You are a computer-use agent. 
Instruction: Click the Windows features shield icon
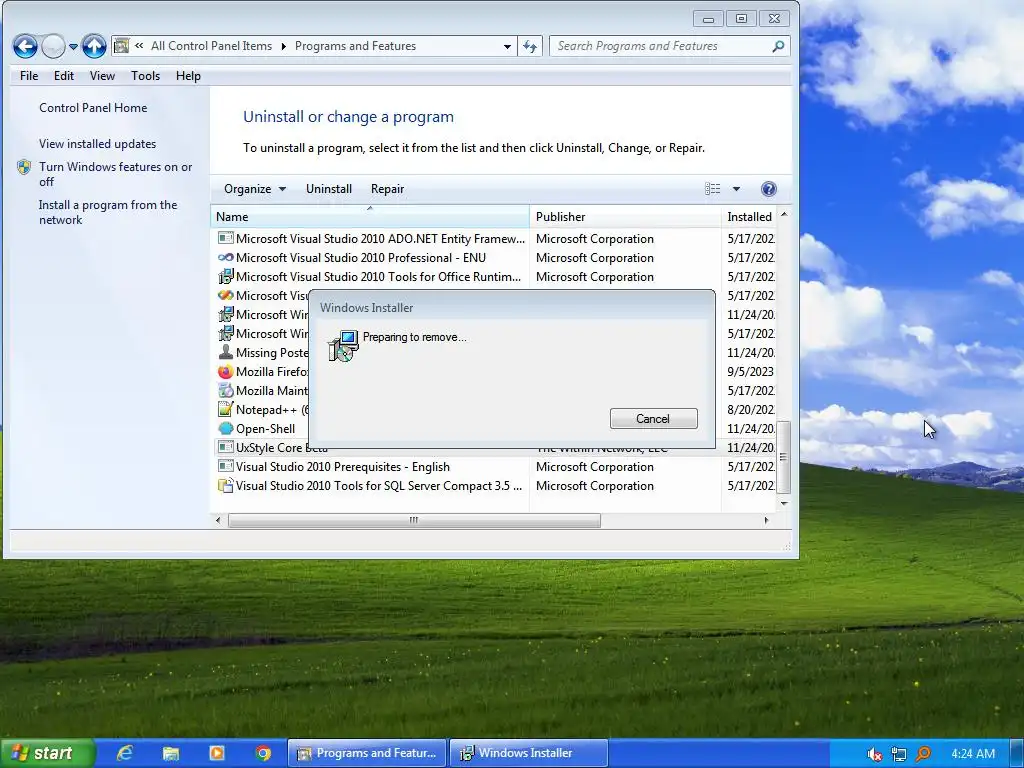pyautogui.click(x=24, y=167)
